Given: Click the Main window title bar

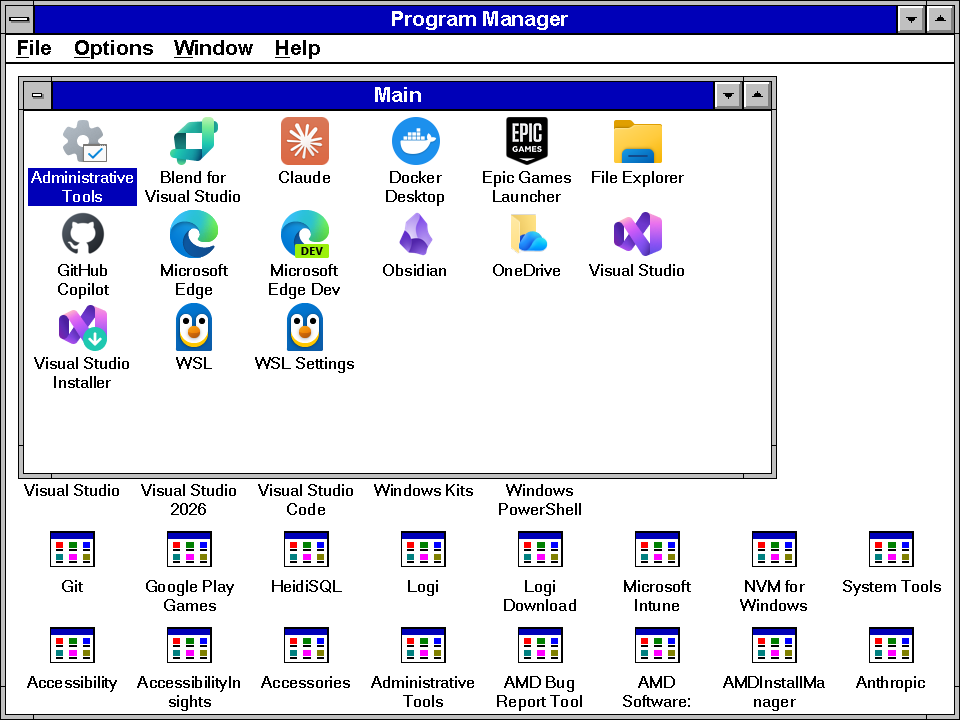Looking at the screenshot, I should coord(383,96).
